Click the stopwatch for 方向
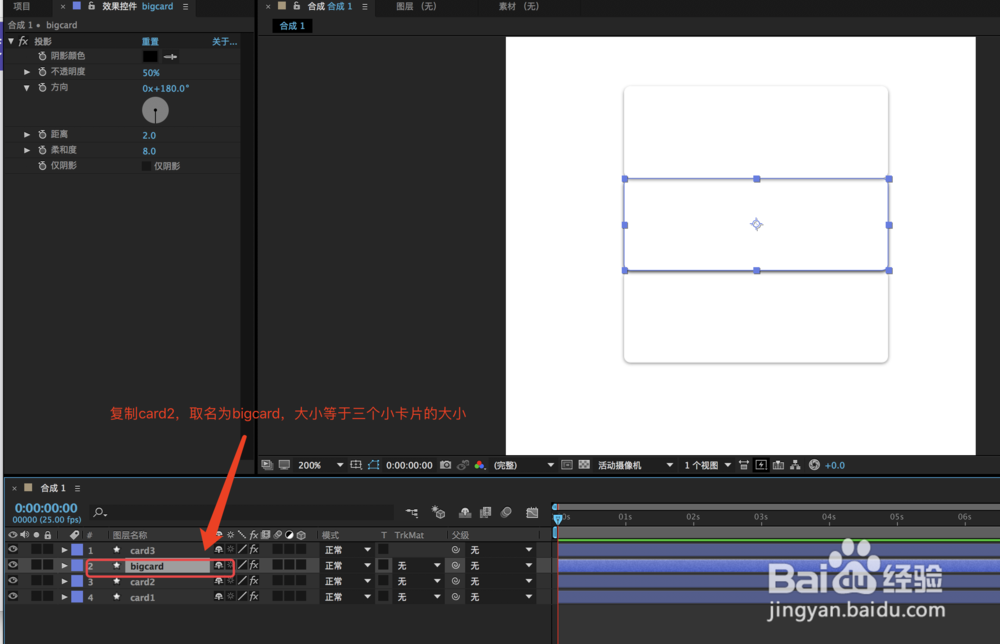Image resolution: width=1000 pixels, height=644 pixels. [x=42, y=88]
